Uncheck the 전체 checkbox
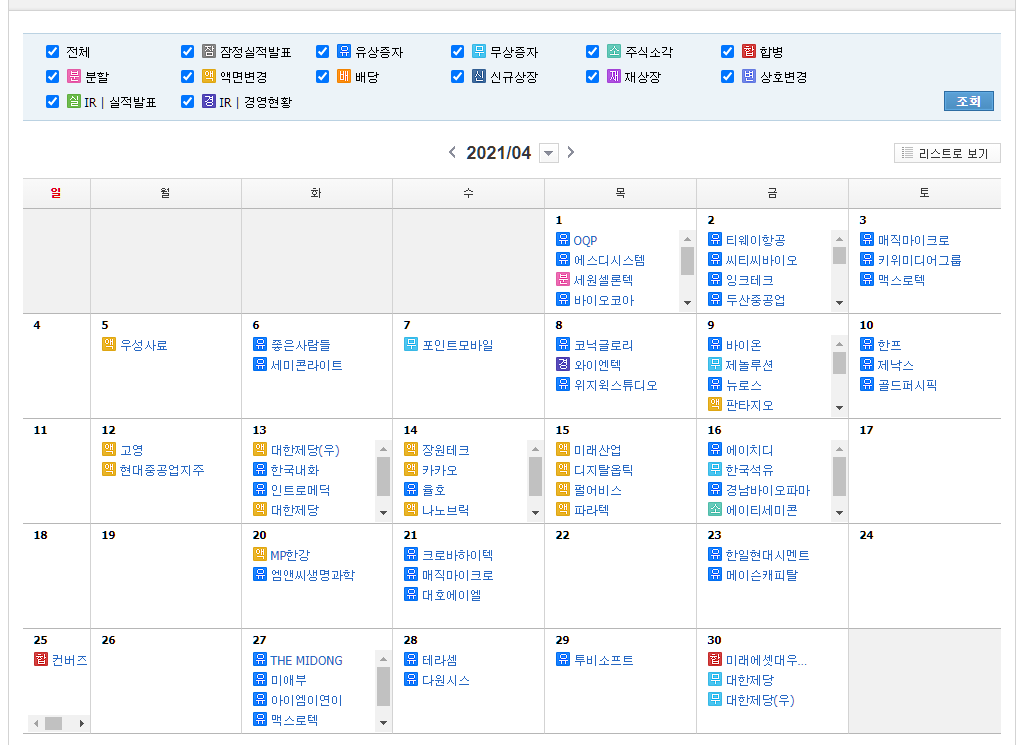The width and height of the screenshot is (1026, 745). click(x=53, y=52)
